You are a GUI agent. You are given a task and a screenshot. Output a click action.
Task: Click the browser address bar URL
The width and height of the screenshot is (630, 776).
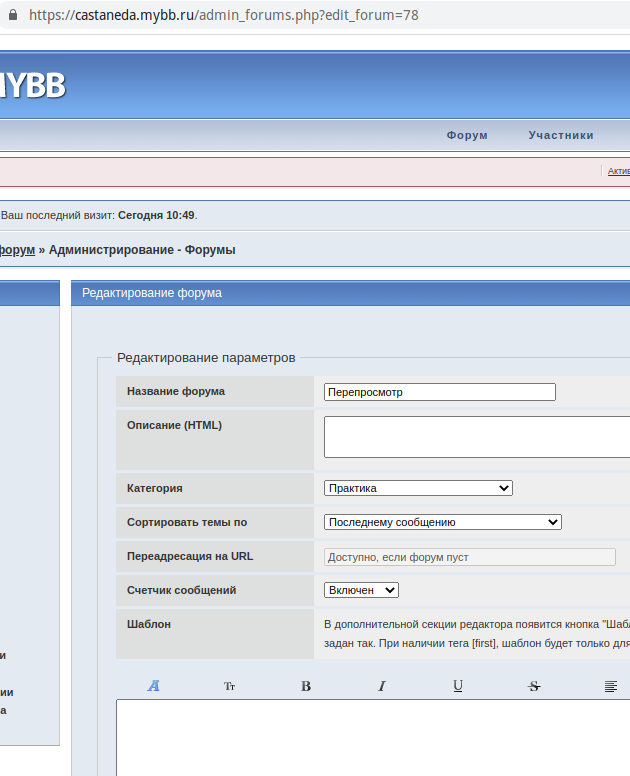pos(224,15)
